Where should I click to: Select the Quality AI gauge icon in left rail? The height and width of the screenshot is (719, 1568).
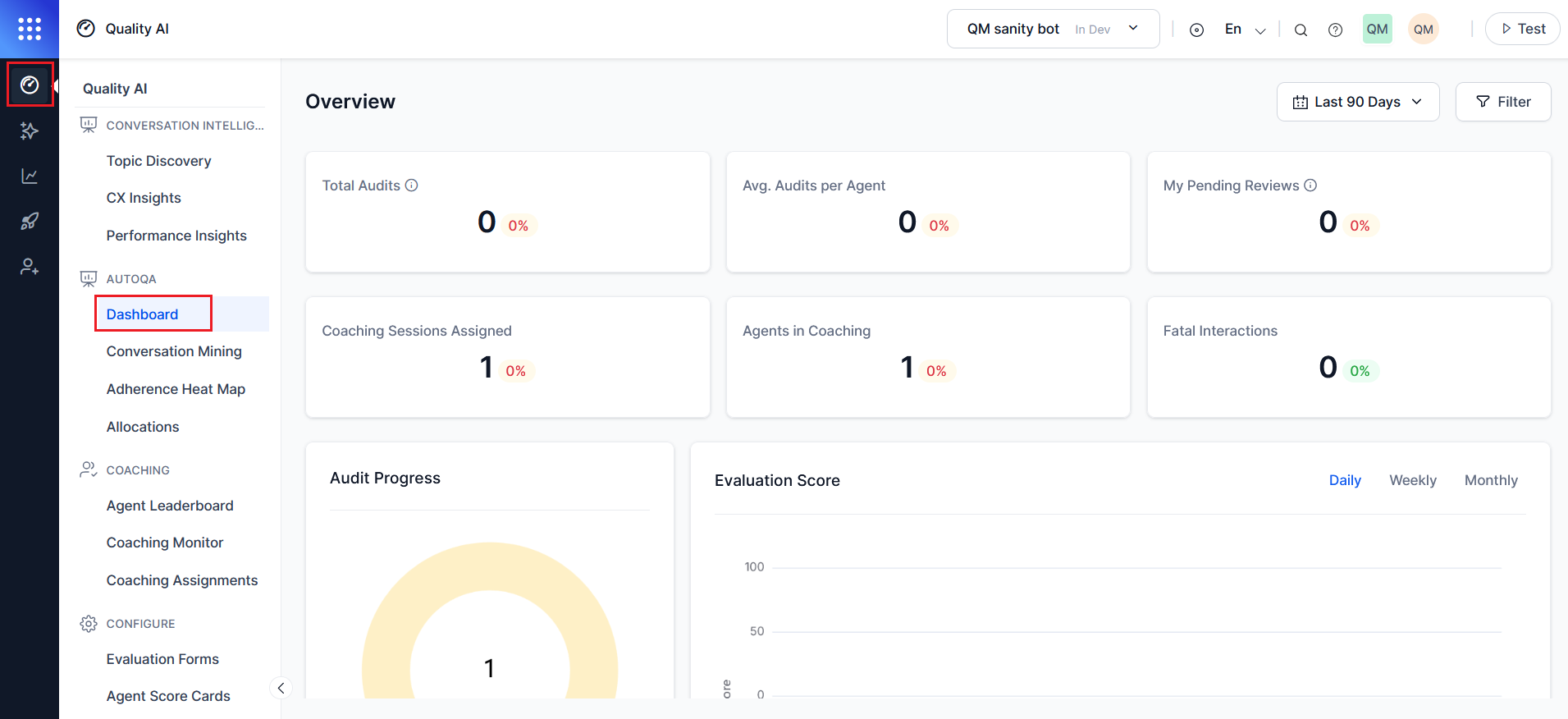tap(30, 85)
